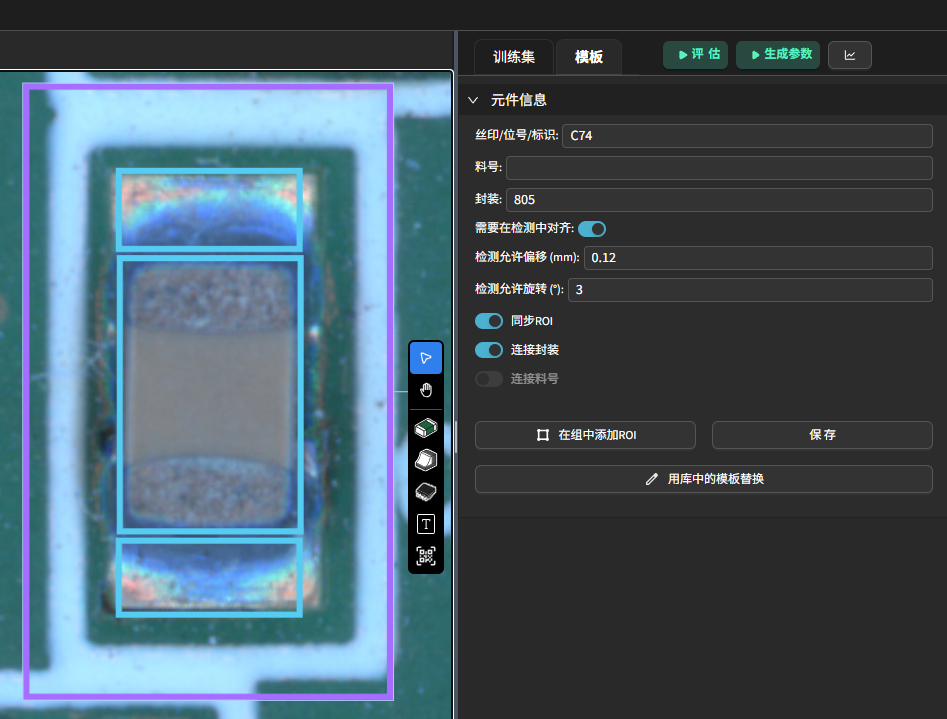
Task: Turn off the 连接封装 toggle
Action: pyautogui.click(x=489, y=350)
